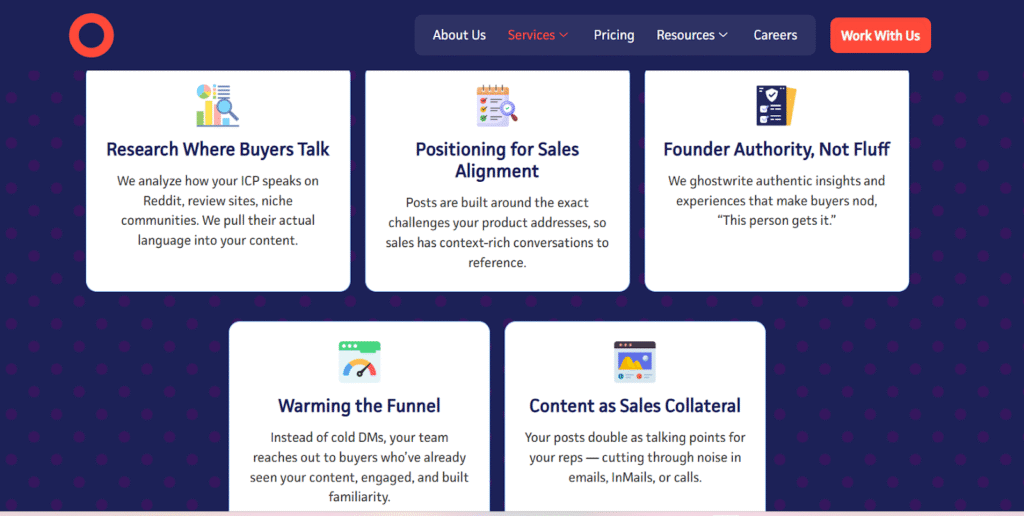
Task: Open the About Us page
Action: click(x=459, y=35)
